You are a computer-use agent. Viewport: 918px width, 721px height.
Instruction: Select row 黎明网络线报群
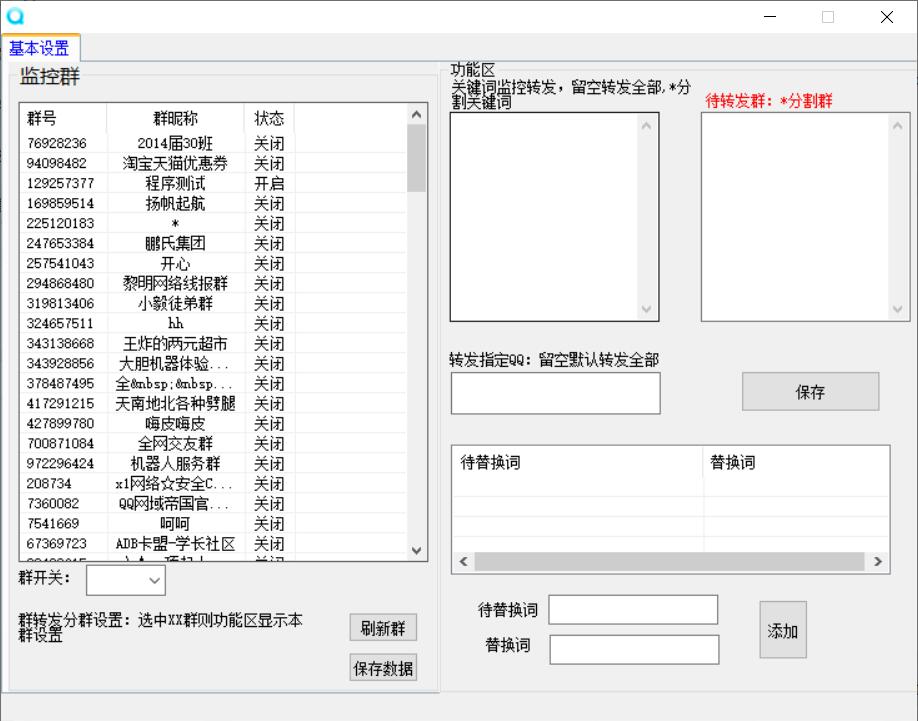click(213, 283)
